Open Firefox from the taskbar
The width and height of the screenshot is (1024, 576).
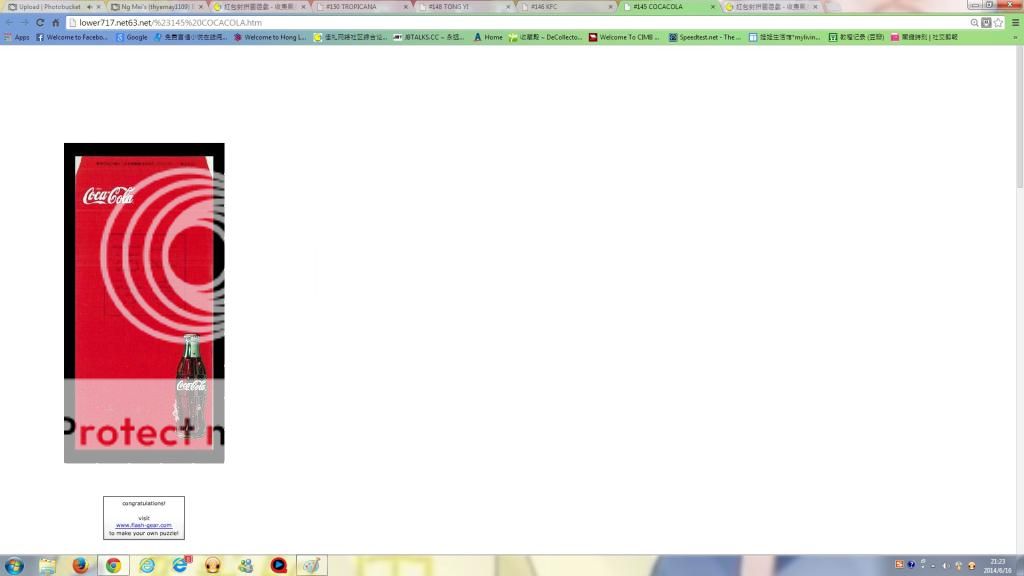click(80, 565)
